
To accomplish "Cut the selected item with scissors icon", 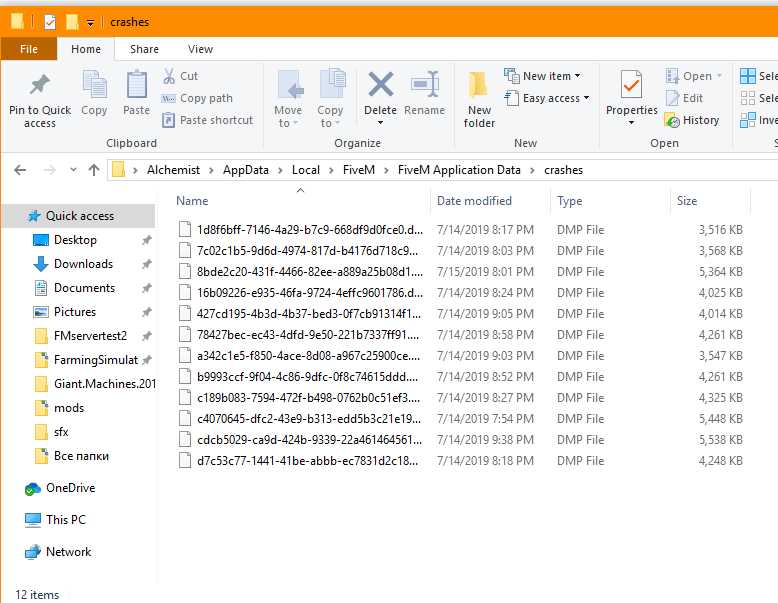I will point(169,76).
